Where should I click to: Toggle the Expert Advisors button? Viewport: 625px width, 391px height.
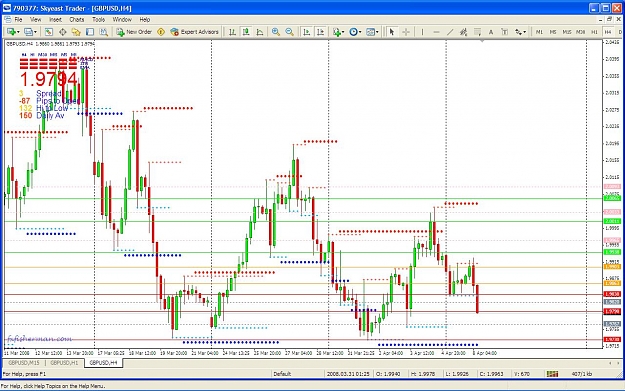(195, 32)
